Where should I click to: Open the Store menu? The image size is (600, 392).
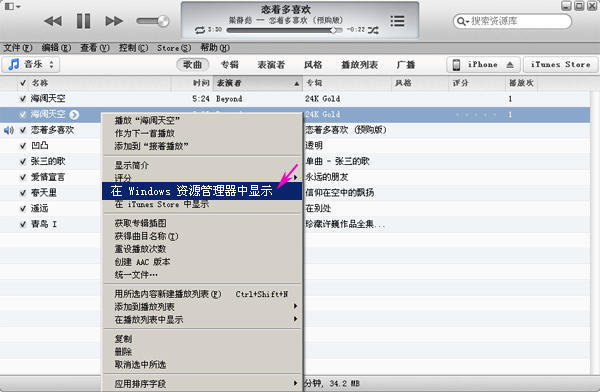tap(174, 48)
